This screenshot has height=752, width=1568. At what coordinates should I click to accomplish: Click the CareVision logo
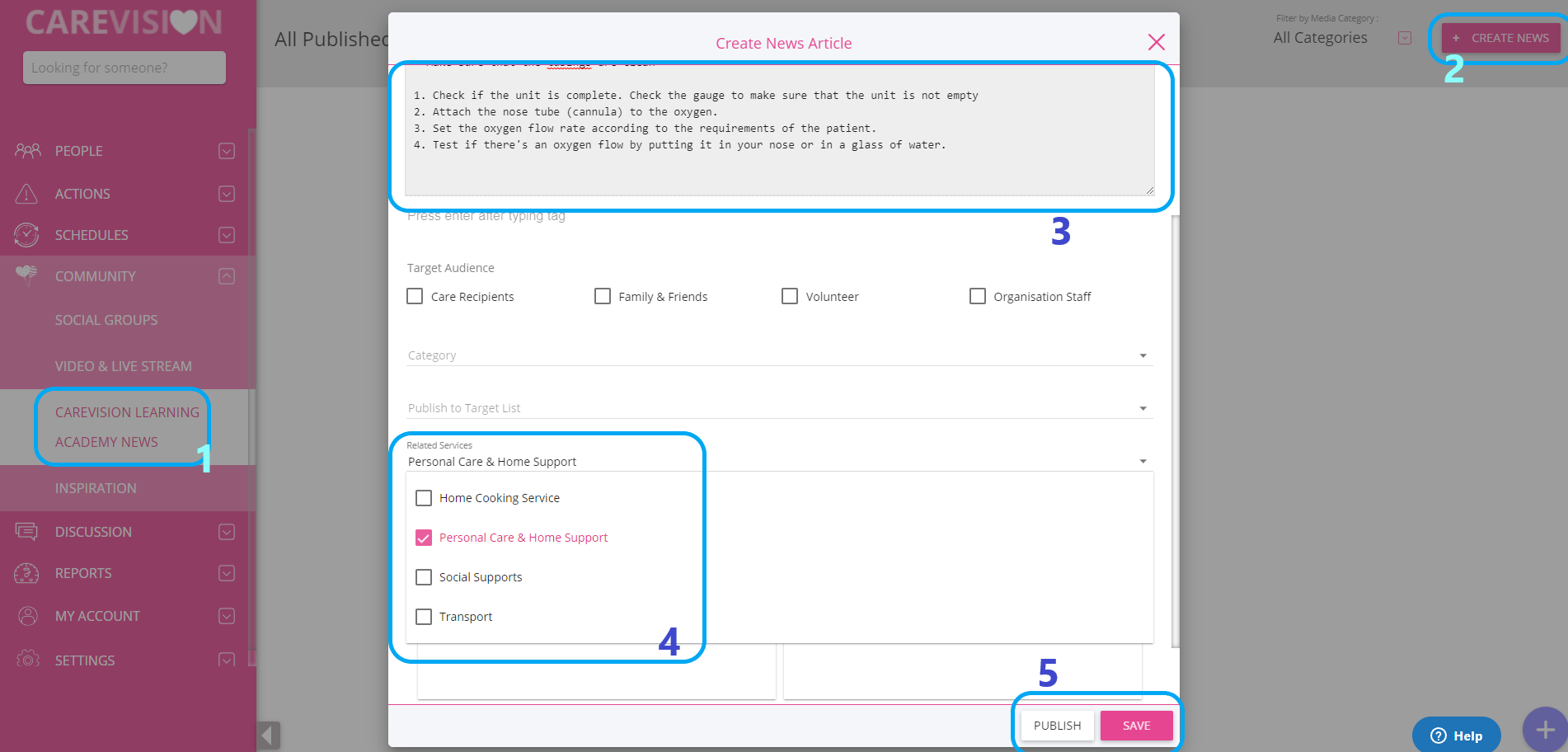click(124, 23)
